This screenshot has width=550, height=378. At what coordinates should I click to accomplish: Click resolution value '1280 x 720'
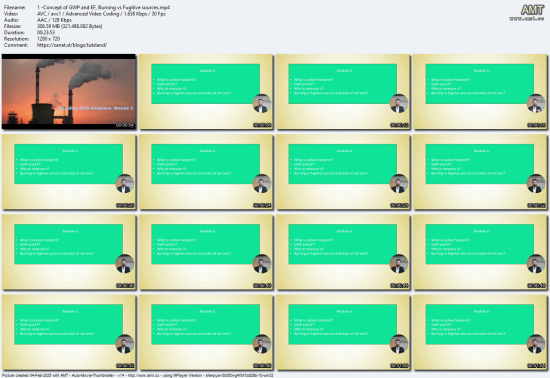pos(48,39)
